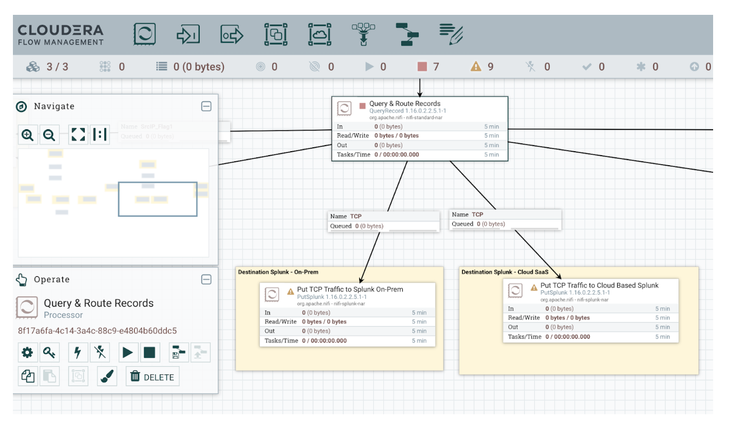This screenshot has height=428, width=735.
Task: Change color with the paintbrush icon
Action: click(106, 376)
